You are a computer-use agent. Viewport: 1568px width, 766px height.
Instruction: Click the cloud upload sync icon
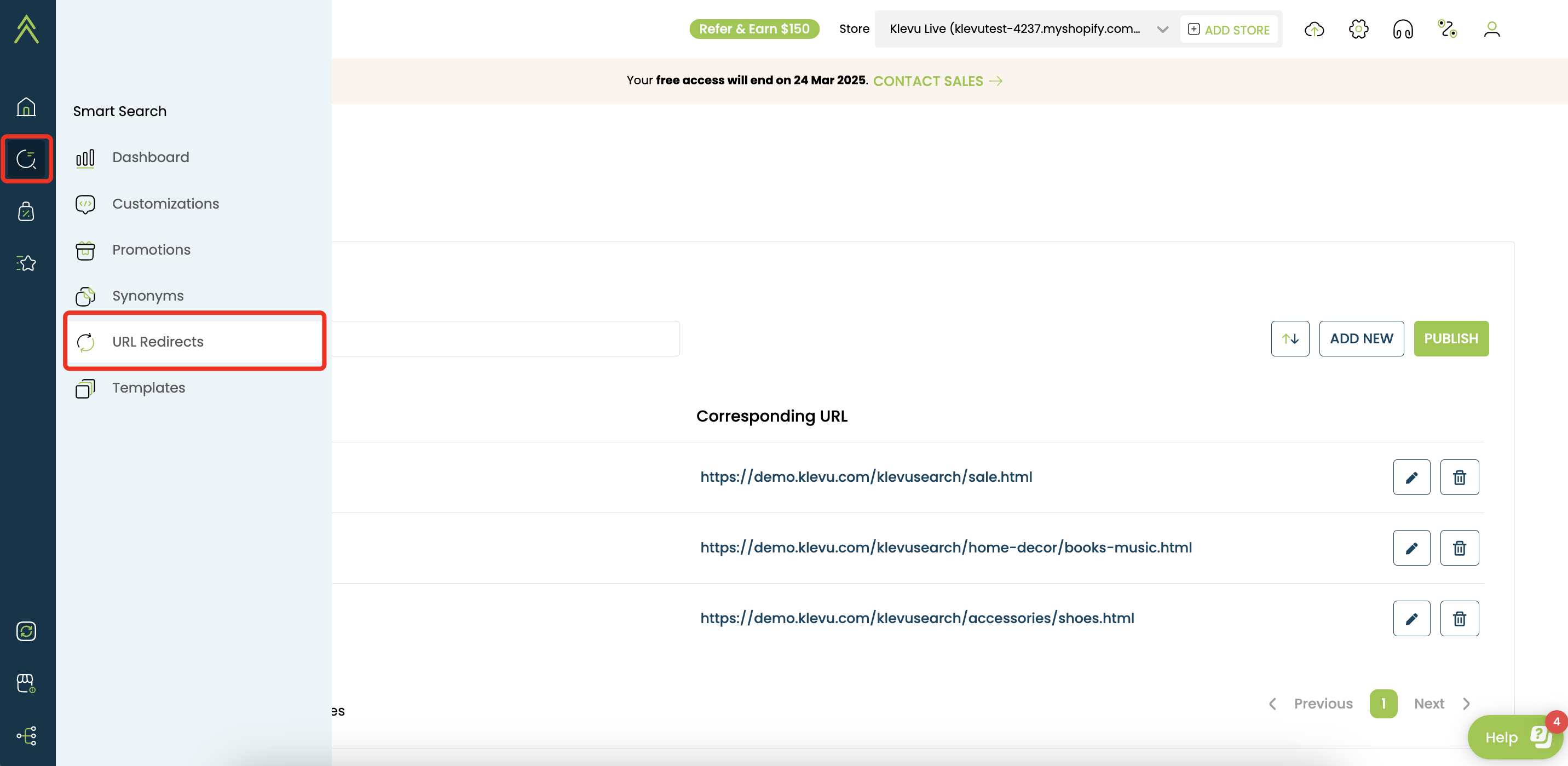point(1314,29)
